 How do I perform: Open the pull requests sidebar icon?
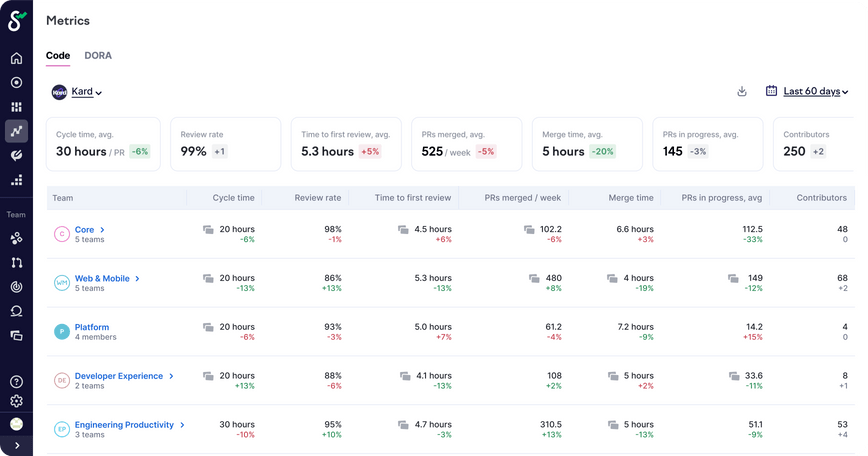coord(17,262)
